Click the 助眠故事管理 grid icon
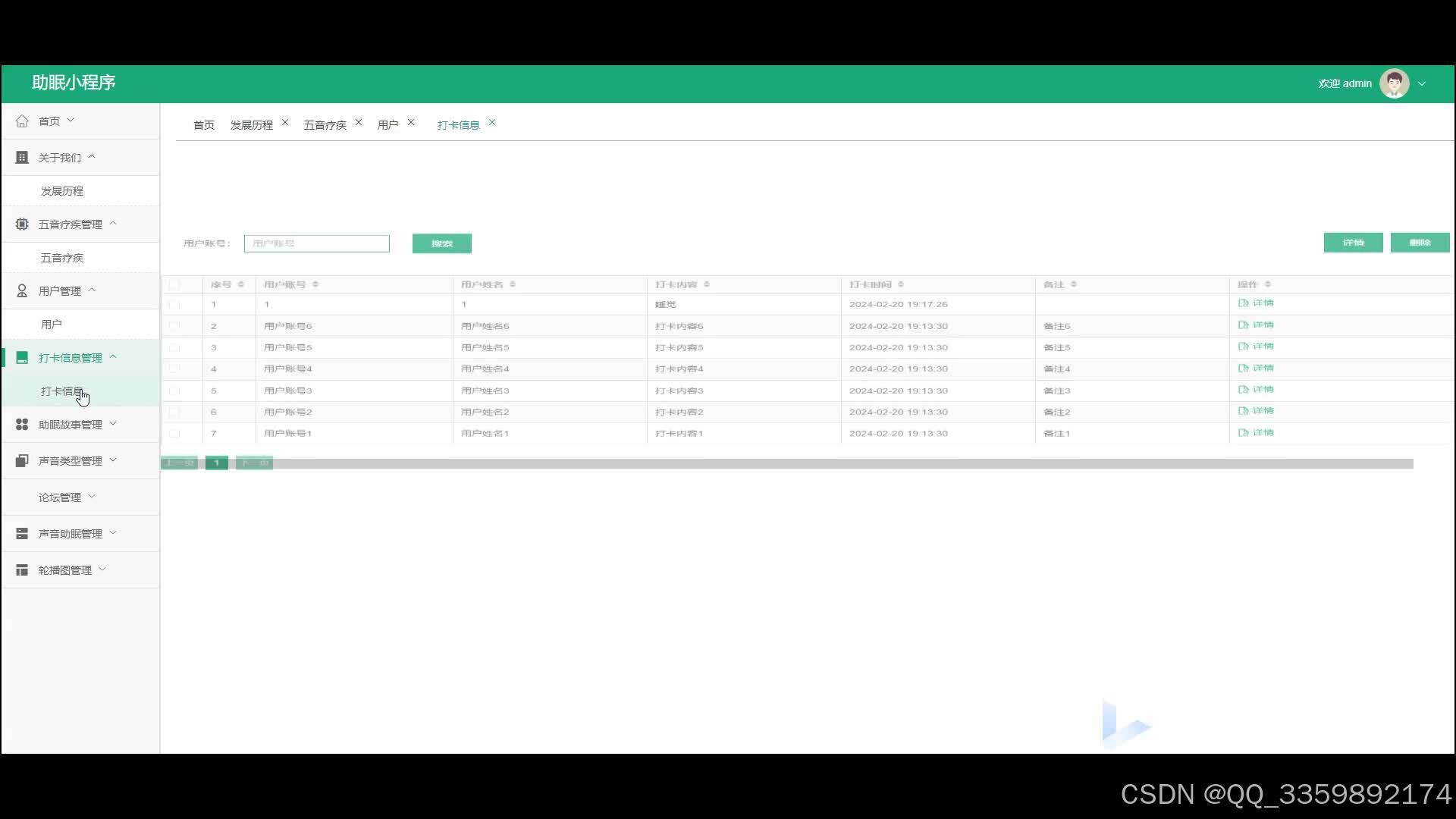This screenshot has width=1456, height=819. coord(22,424)
